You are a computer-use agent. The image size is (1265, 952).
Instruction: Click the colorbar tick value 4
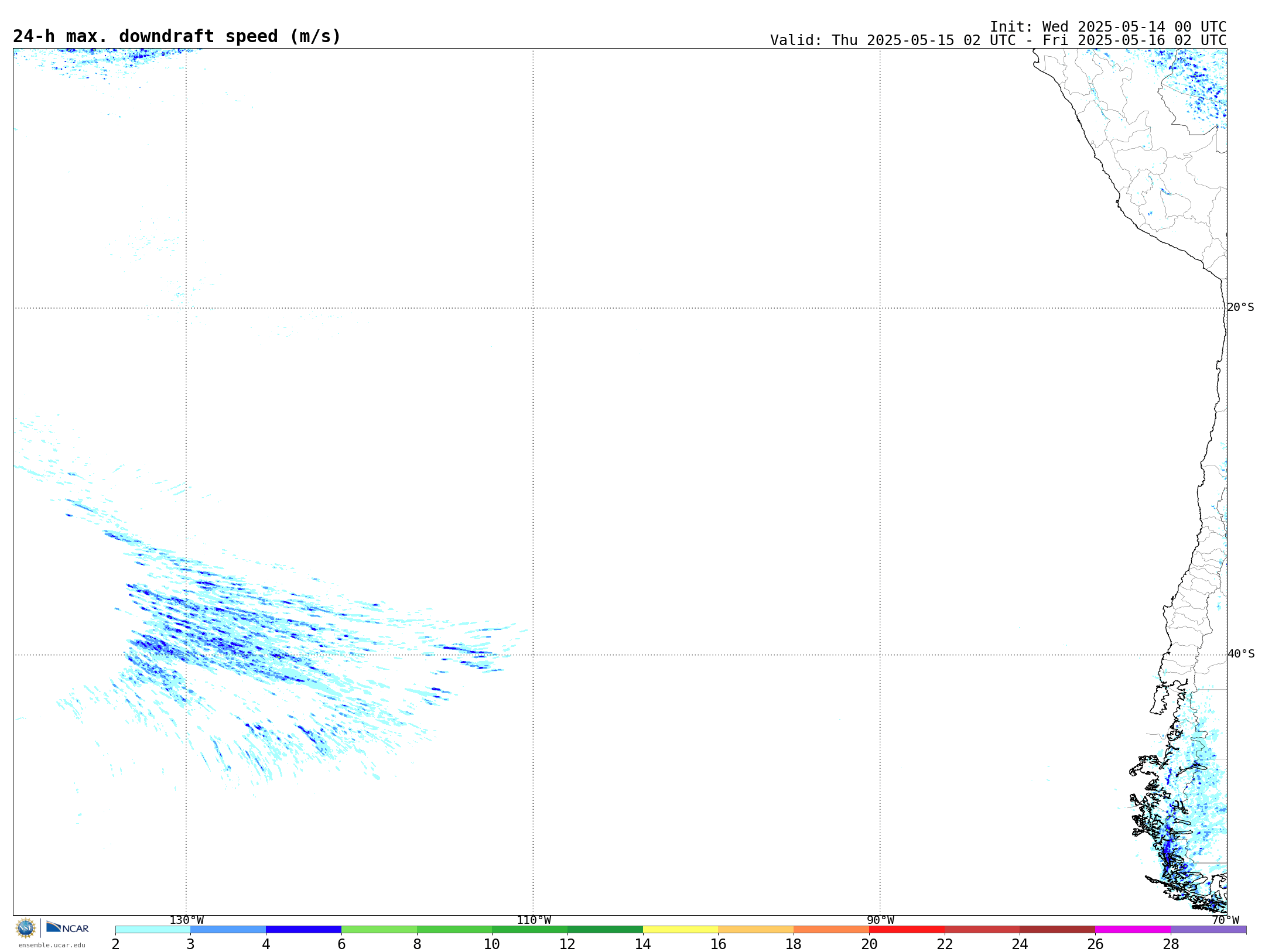266,944
